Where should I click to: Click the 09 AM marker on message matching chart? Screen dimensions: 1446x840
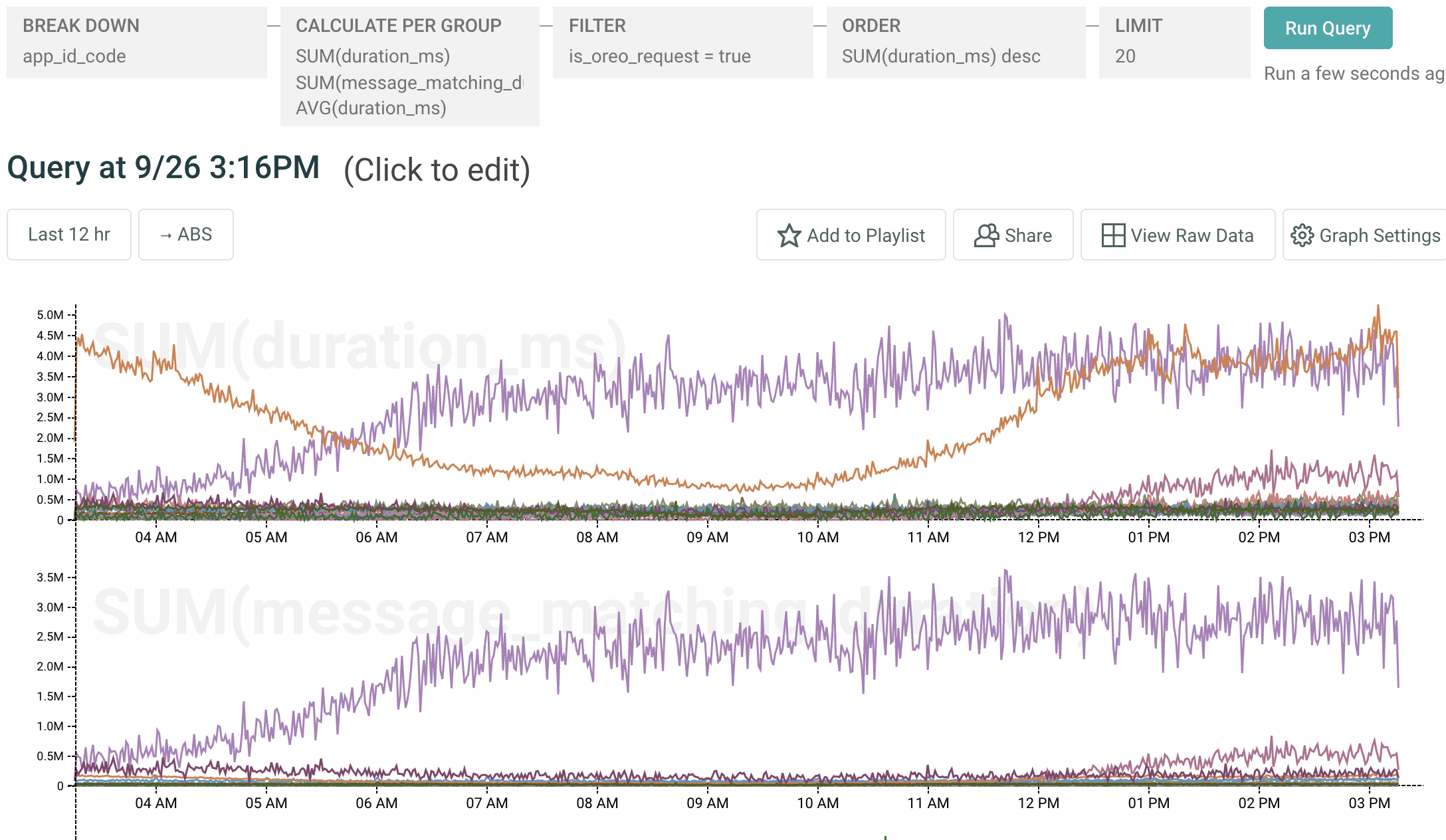[x=707, y=803]
